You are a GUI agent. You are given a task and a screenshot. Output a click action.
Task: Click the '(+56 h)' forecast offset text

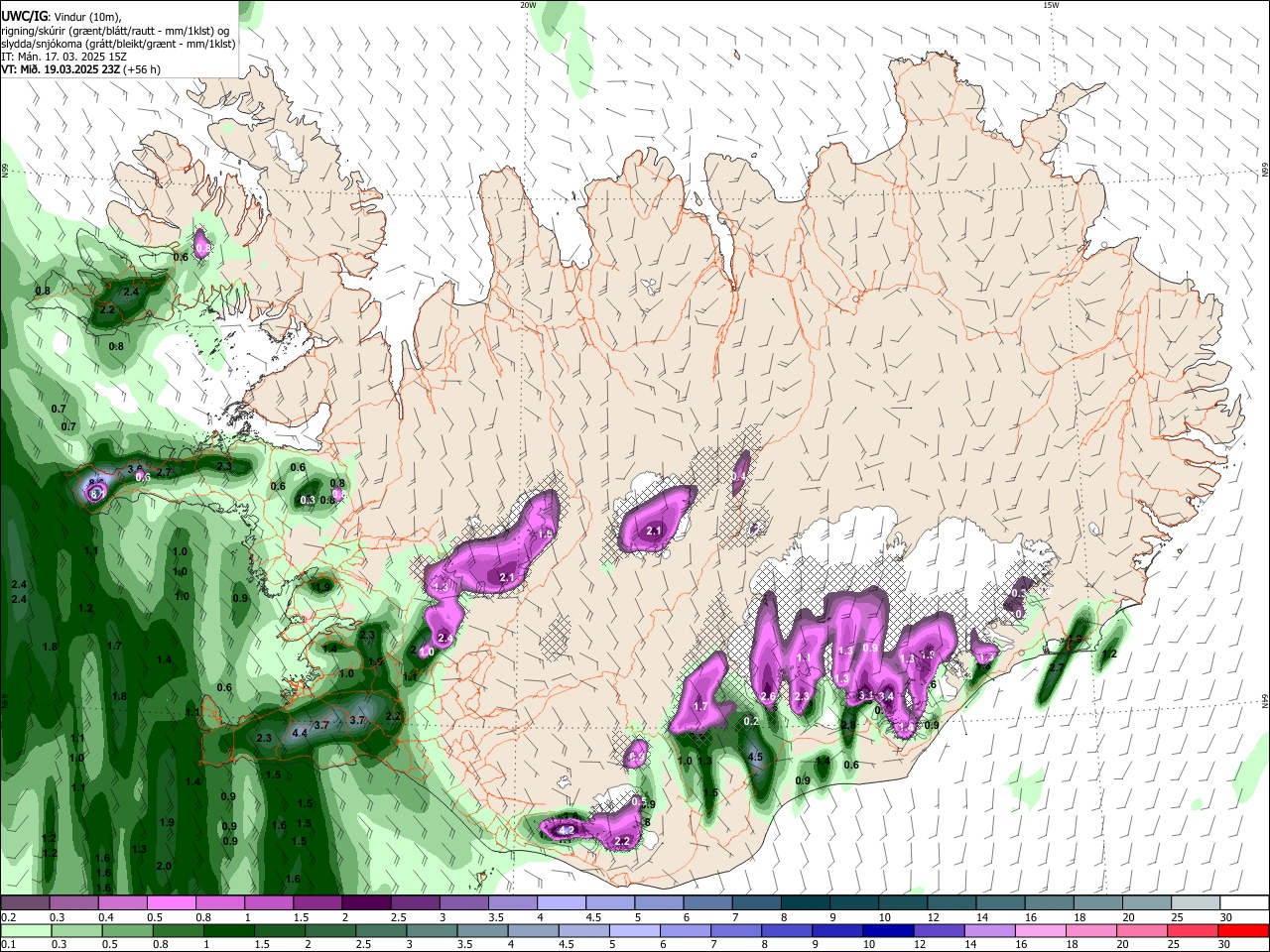tap(142, 69)
